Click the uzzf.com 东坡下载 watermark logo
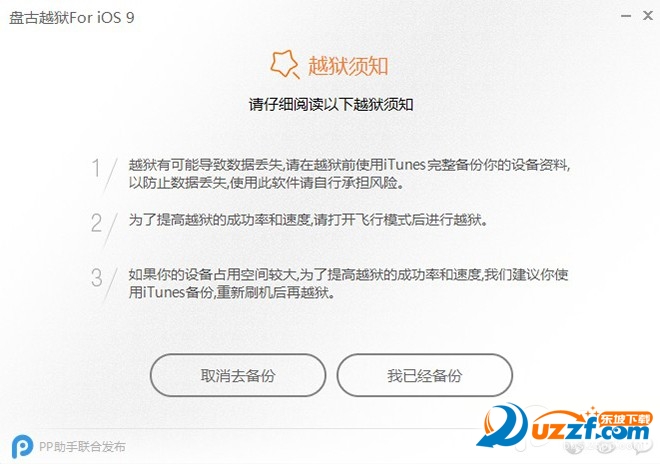This screenshot has width=660, height=464. click(564, 427)
